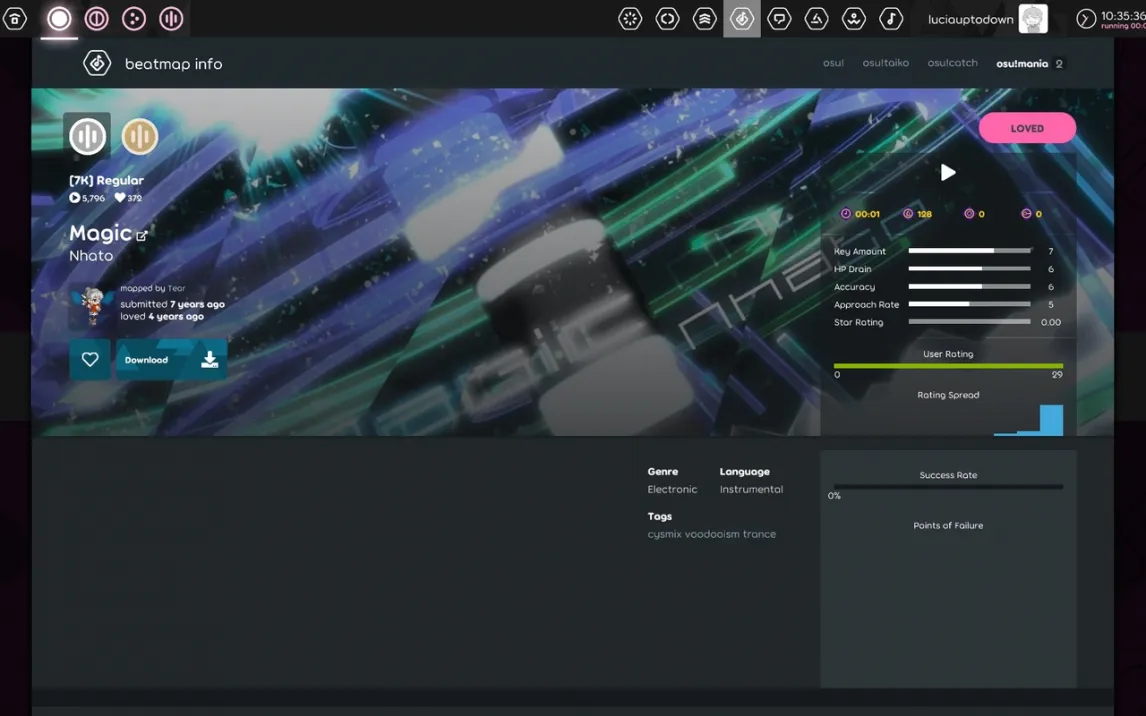The width and height of the screenshot is (1146, 716).
Task: Select the osu!mania ruleset icon in toolbar
Action: tap(171, 18)
